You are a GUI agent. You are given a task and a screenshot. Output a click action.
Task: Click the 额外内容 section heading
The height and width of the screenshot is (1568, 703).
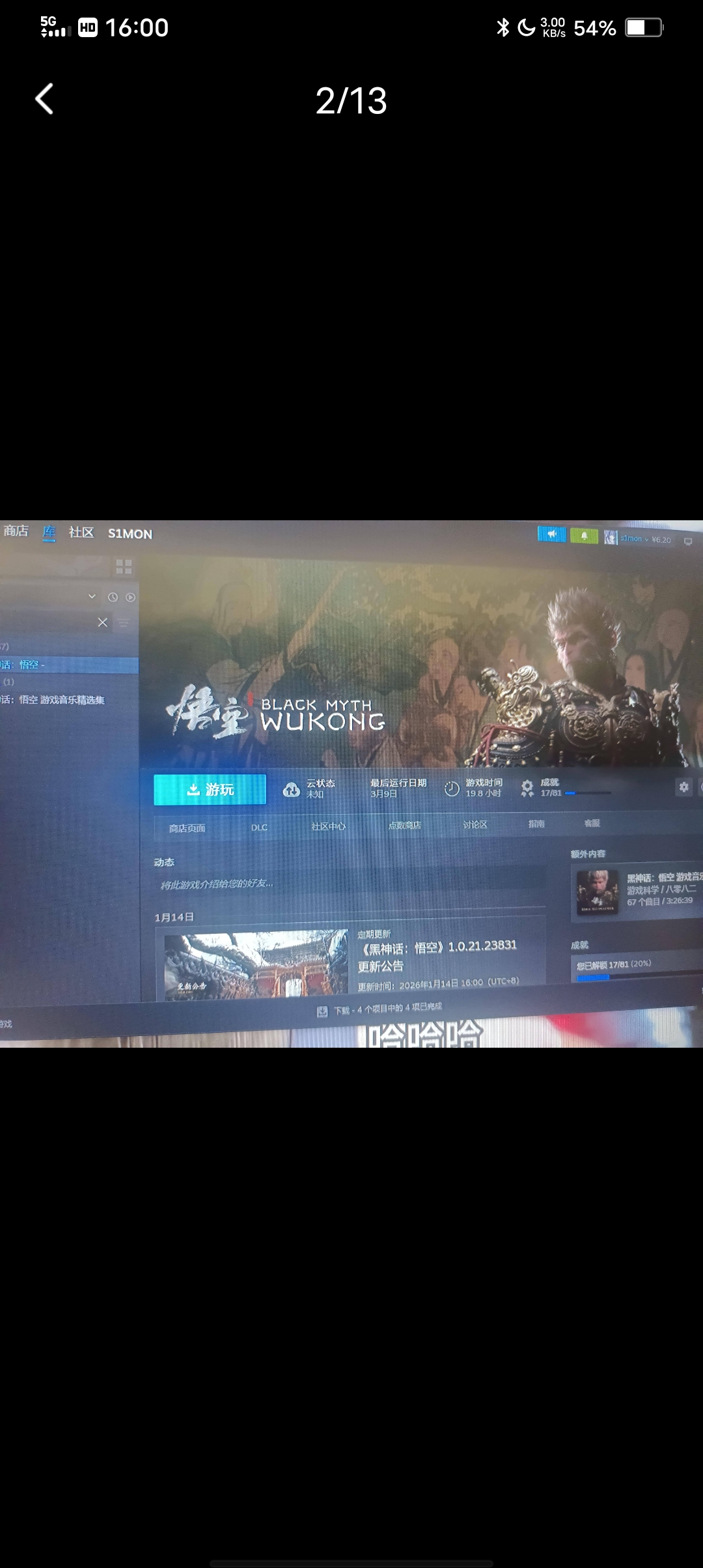coord(588,854)
